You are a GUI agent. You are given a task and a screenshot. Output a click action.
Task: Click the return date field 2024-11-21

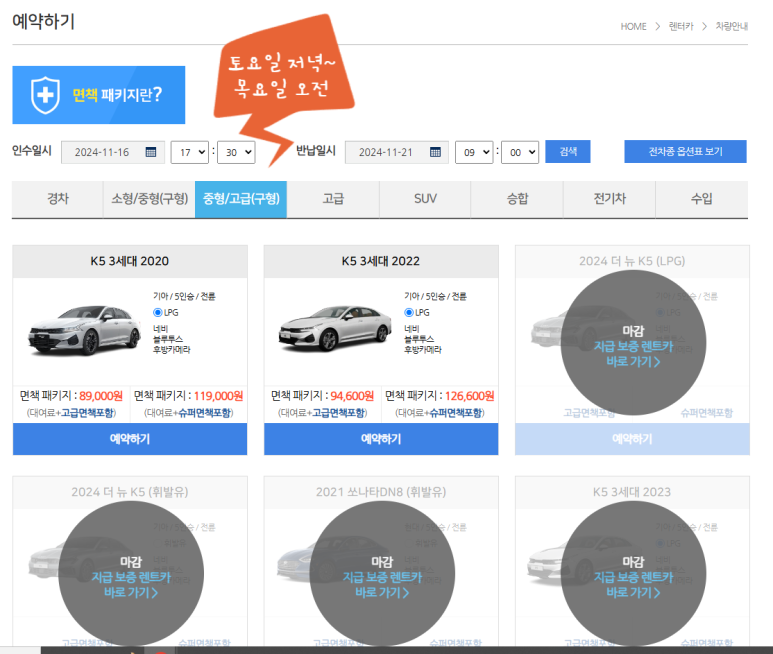tap(396, 152)
